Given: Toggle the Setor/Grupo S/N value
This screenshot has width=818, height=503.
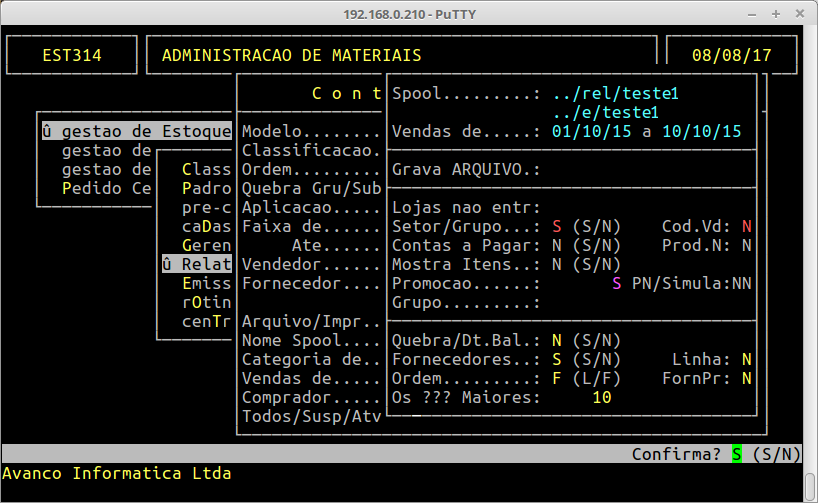Looking at the screenshot, I should click(x=557, y=227).
